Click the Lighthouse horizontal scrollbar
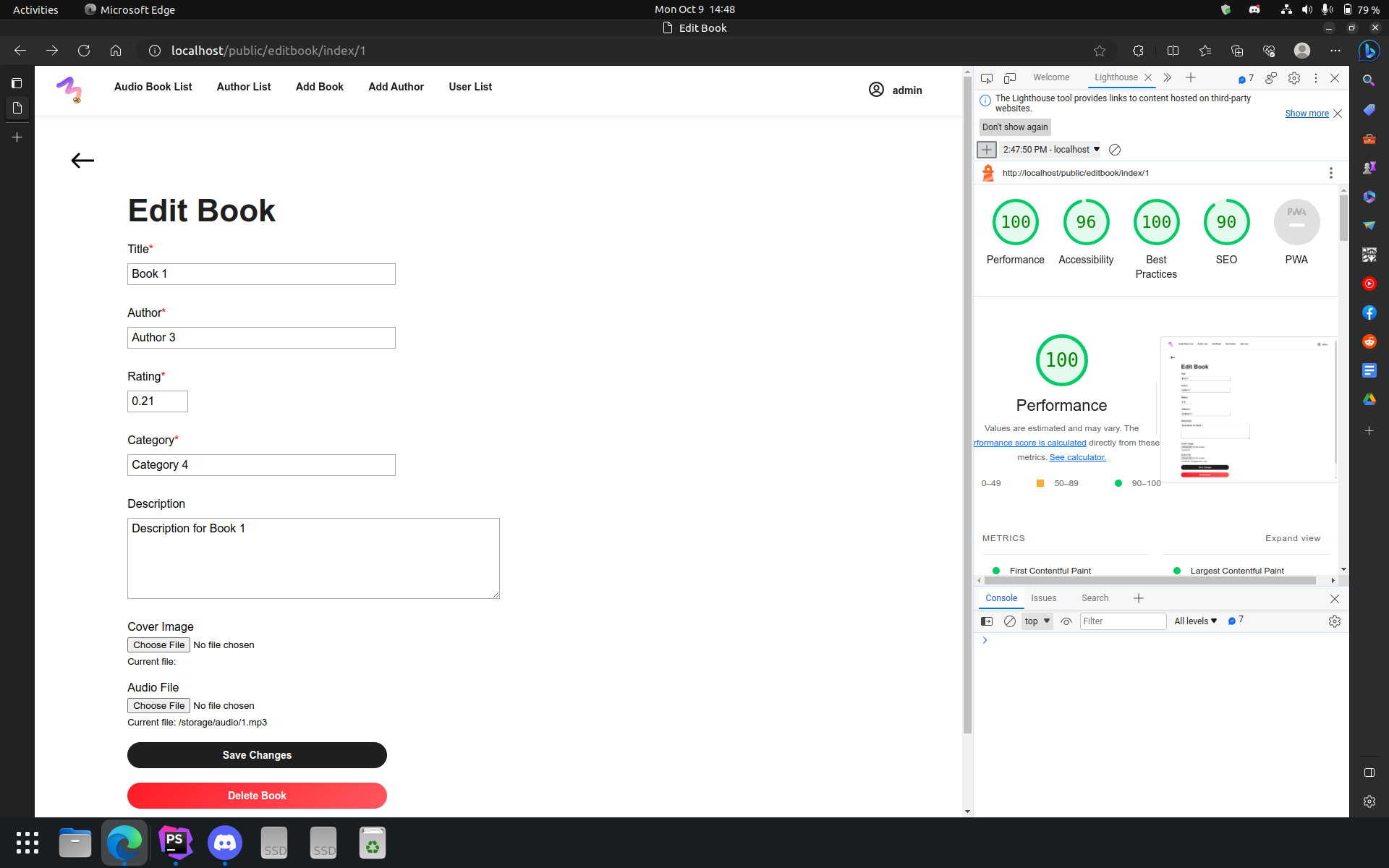 (1150, 580)
